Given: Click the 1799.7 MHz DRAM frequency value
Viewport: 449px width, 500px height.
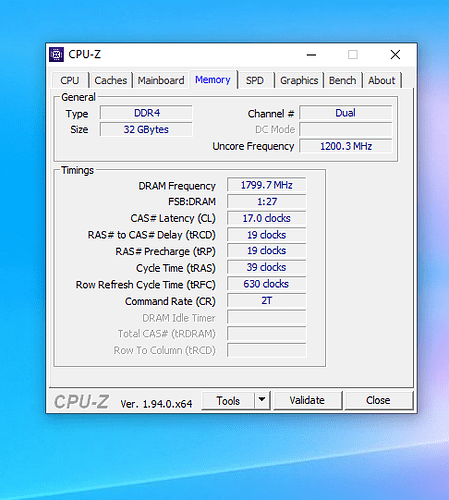Looking at the screenshot, I should point(267,185).
